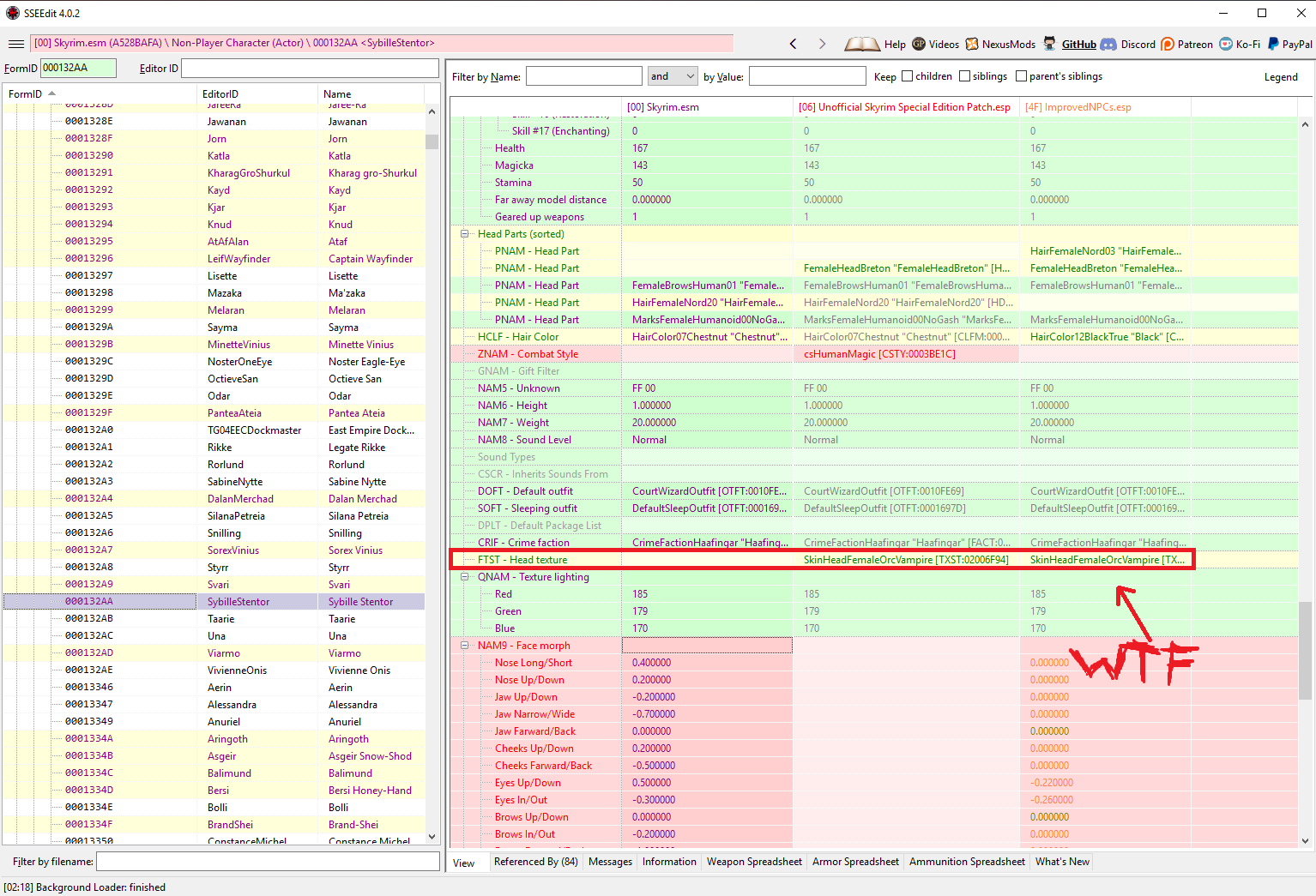Focus the Filter by Name field
The height and width of the screenshot is (896, 1316).
click(583, 76)
